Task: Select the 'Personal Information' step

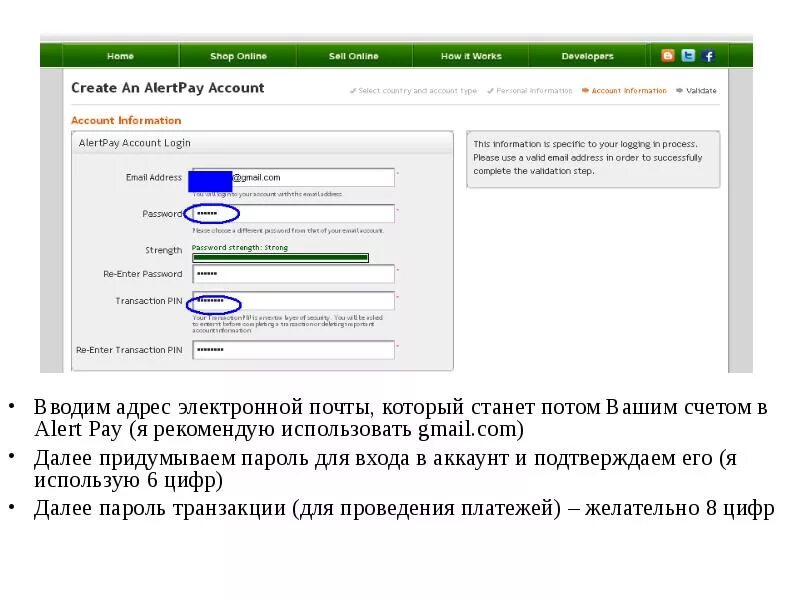Action: tap(530, 91)
